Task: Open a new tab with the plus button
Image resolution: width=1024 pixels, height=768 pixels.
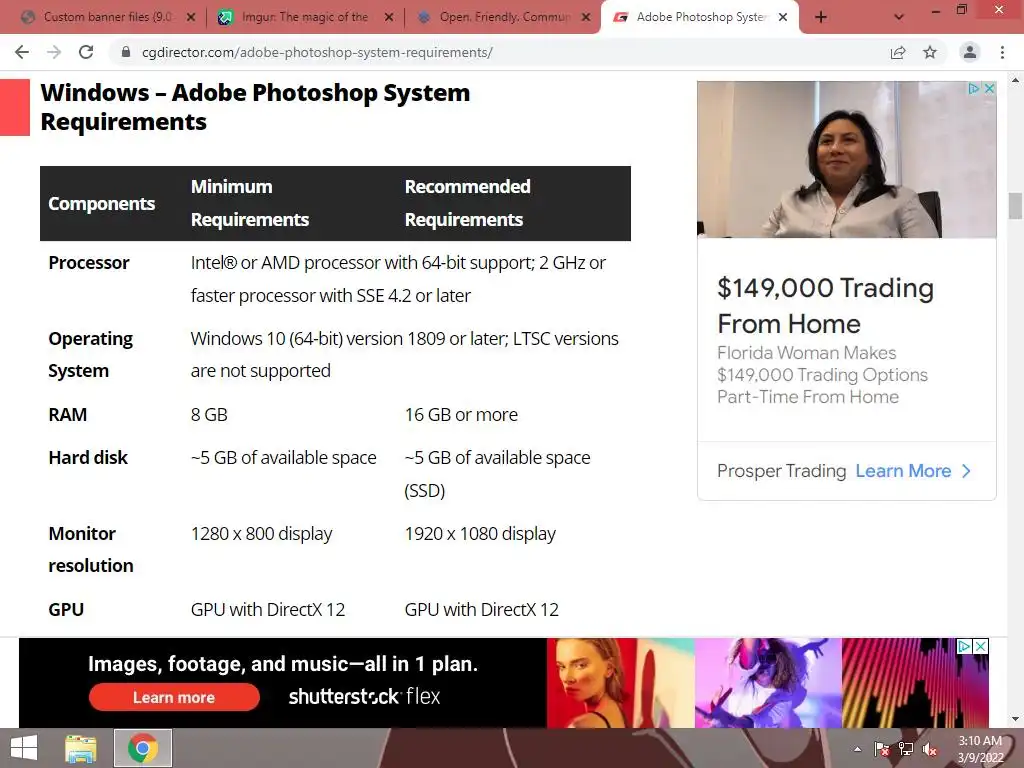Action: [x=821, y=17]
